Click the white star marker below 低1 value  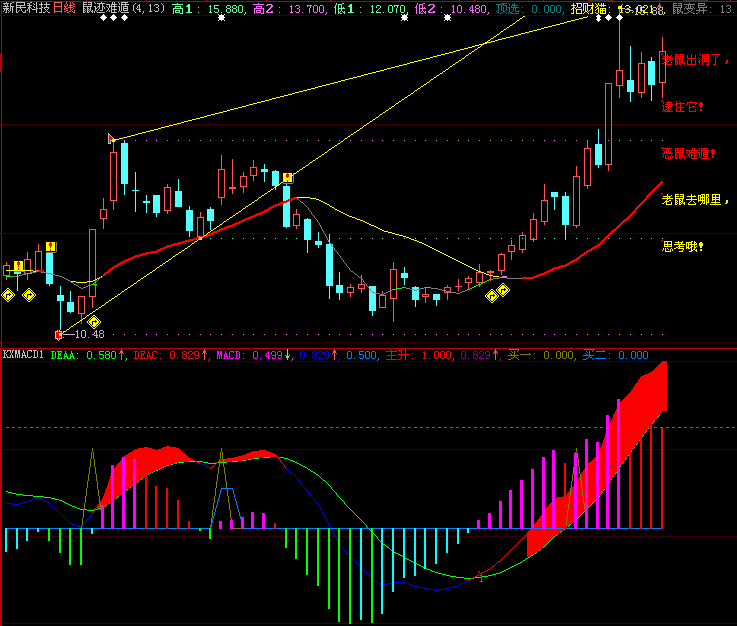404,18
